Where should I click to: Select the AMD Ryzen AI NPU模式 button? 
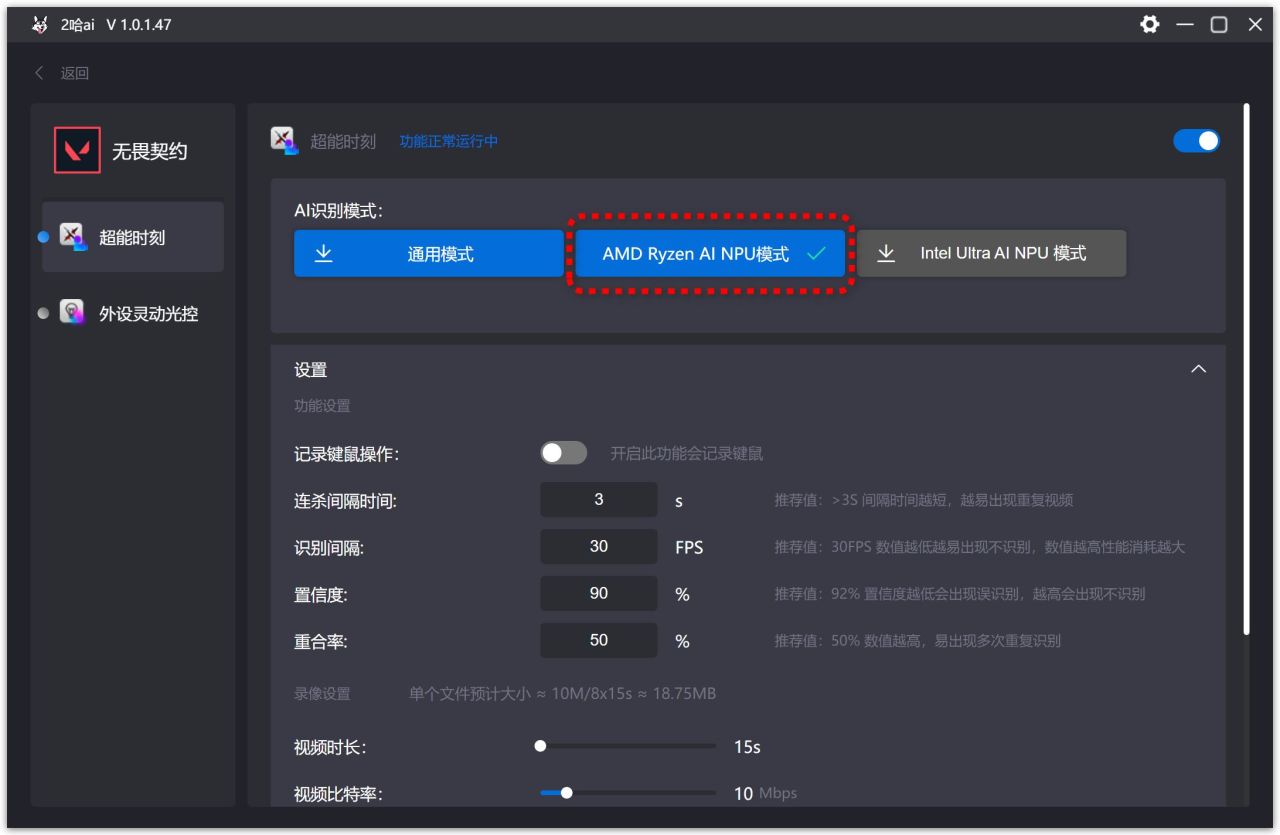click(x=710, y=254)
